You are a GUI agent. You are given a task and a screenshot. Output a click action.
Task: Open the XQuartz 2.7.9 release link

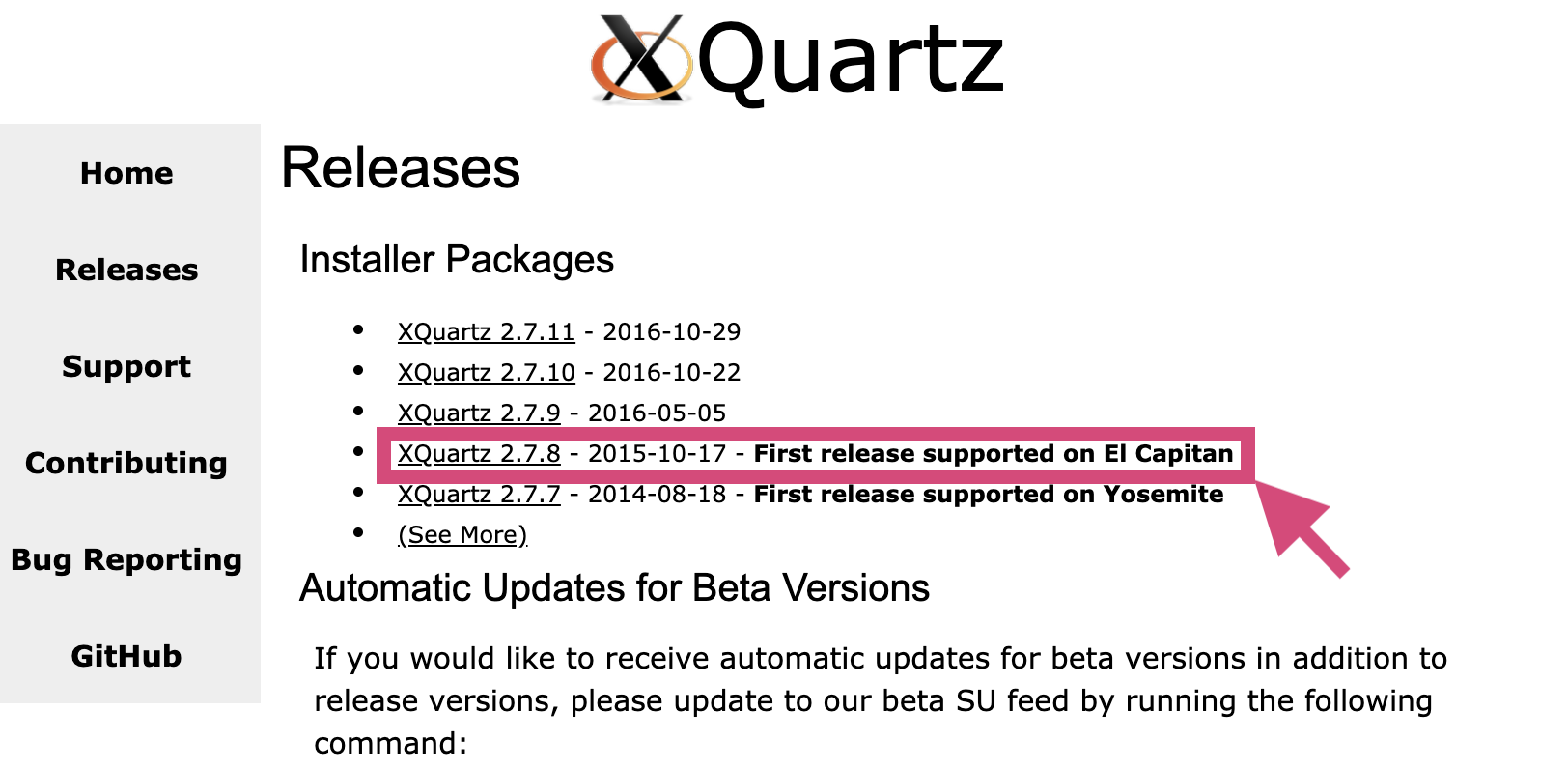pos(479,413)
